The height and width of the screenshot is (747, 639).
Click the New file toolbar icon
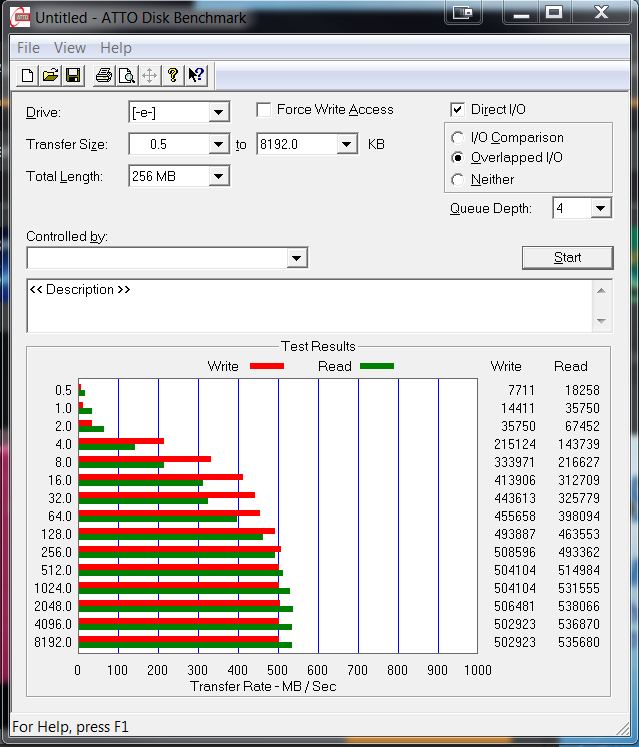(x=28, y=76)
